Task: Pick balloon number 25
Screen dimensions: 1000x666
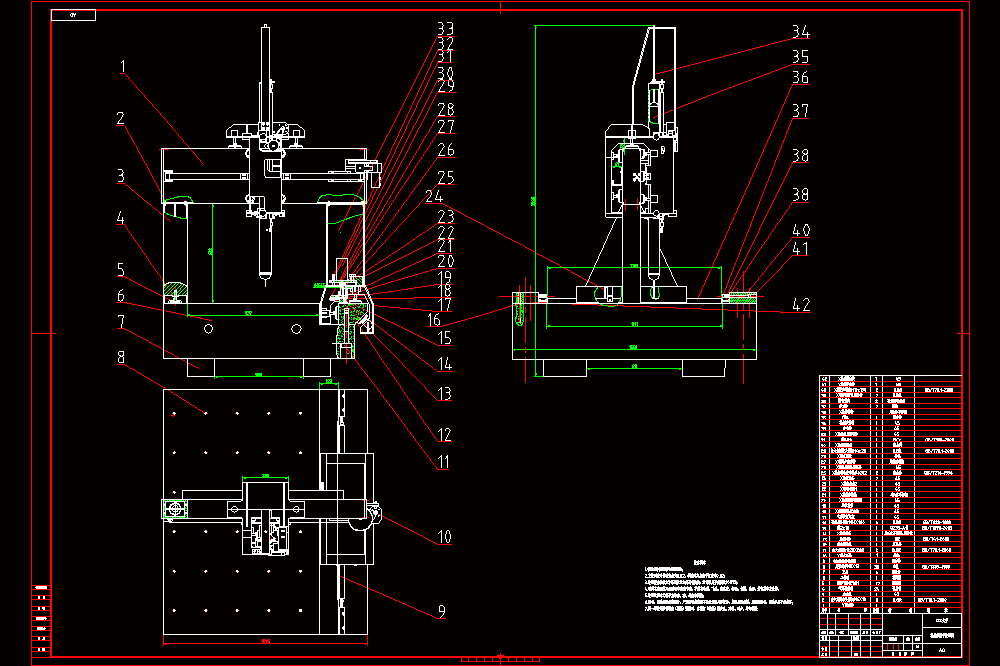Action: pyautogui.click(x=446, y=177)
